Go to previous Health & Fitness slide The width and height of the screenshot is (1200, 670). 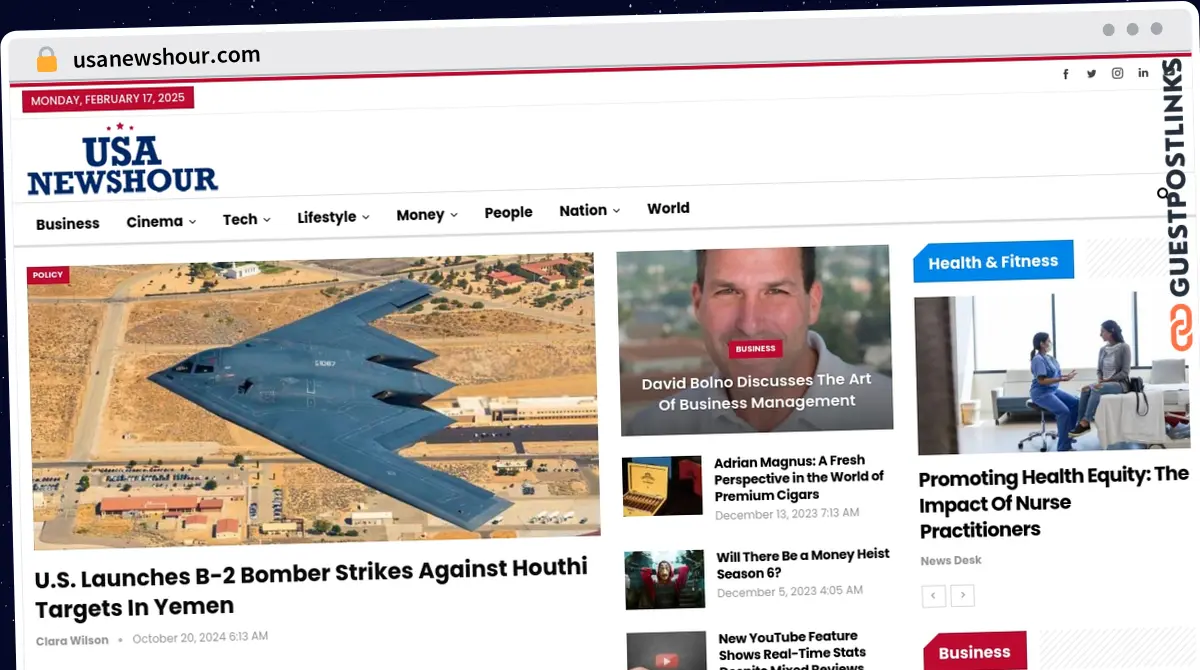[933, 595]
